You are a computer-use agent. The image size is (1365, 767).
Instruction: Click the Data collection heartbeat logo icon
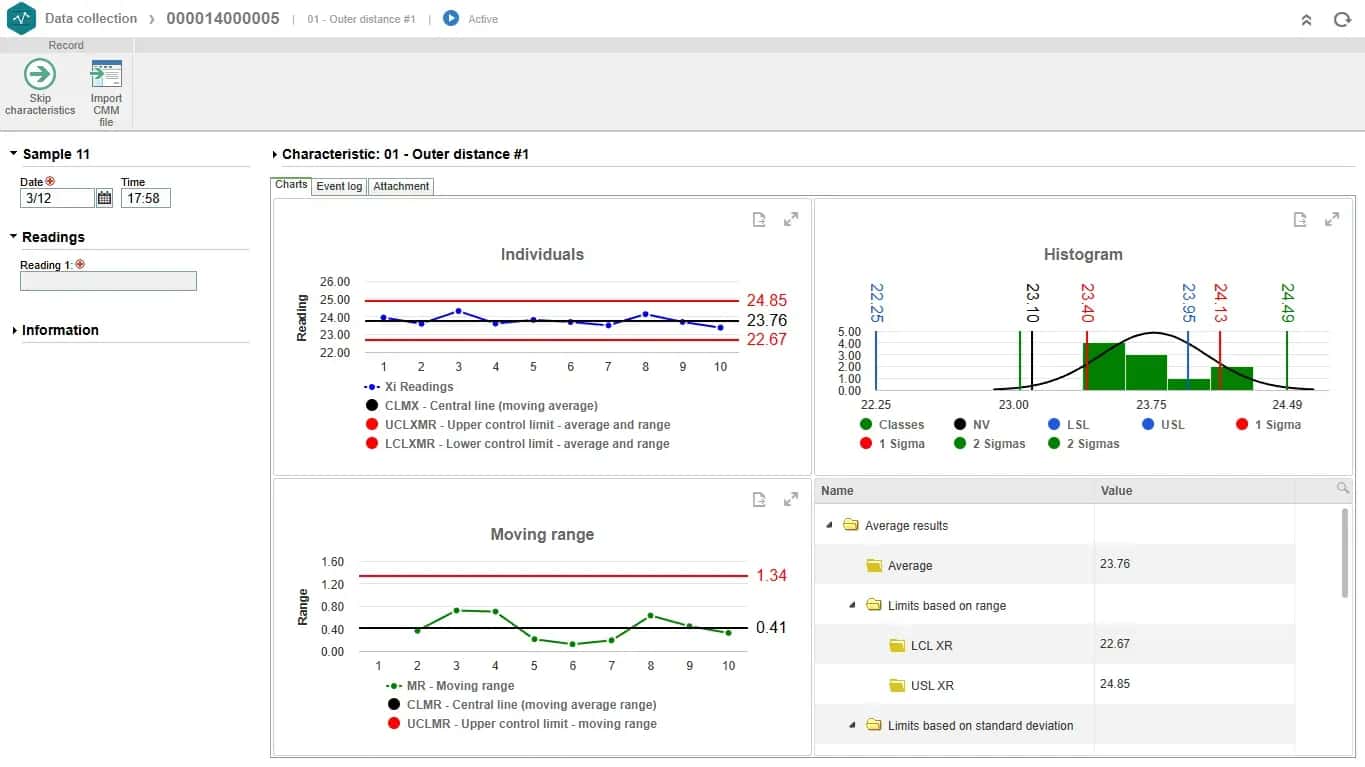pos(21,18)
